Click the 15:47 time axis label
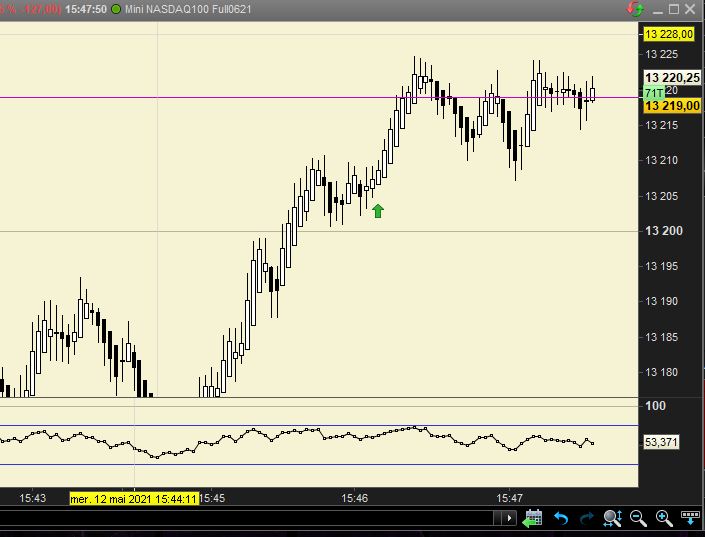Image resolution: width=705 pixels, height=537 pixels. click(x=509, y=498)
